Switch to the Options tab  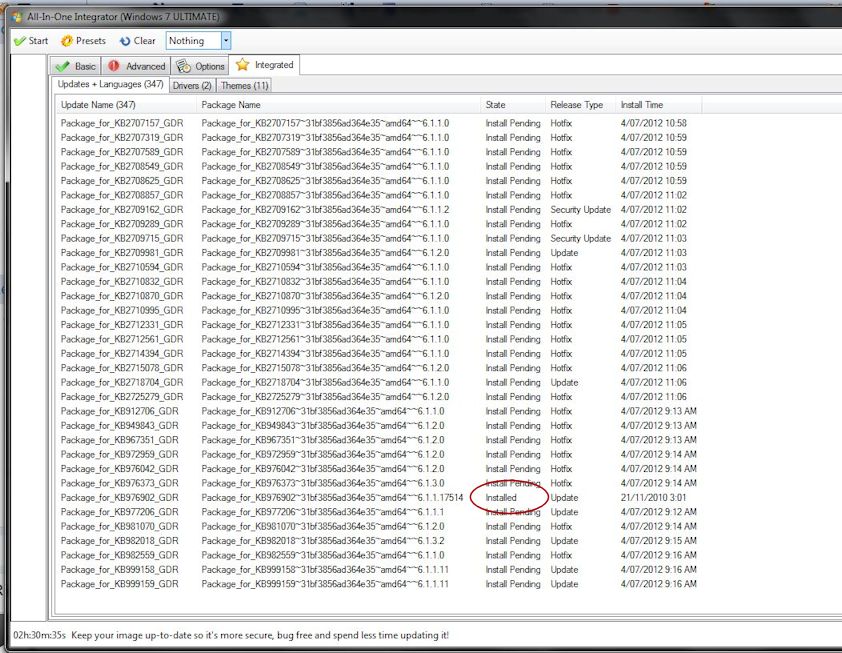click(x=200, y=66)
